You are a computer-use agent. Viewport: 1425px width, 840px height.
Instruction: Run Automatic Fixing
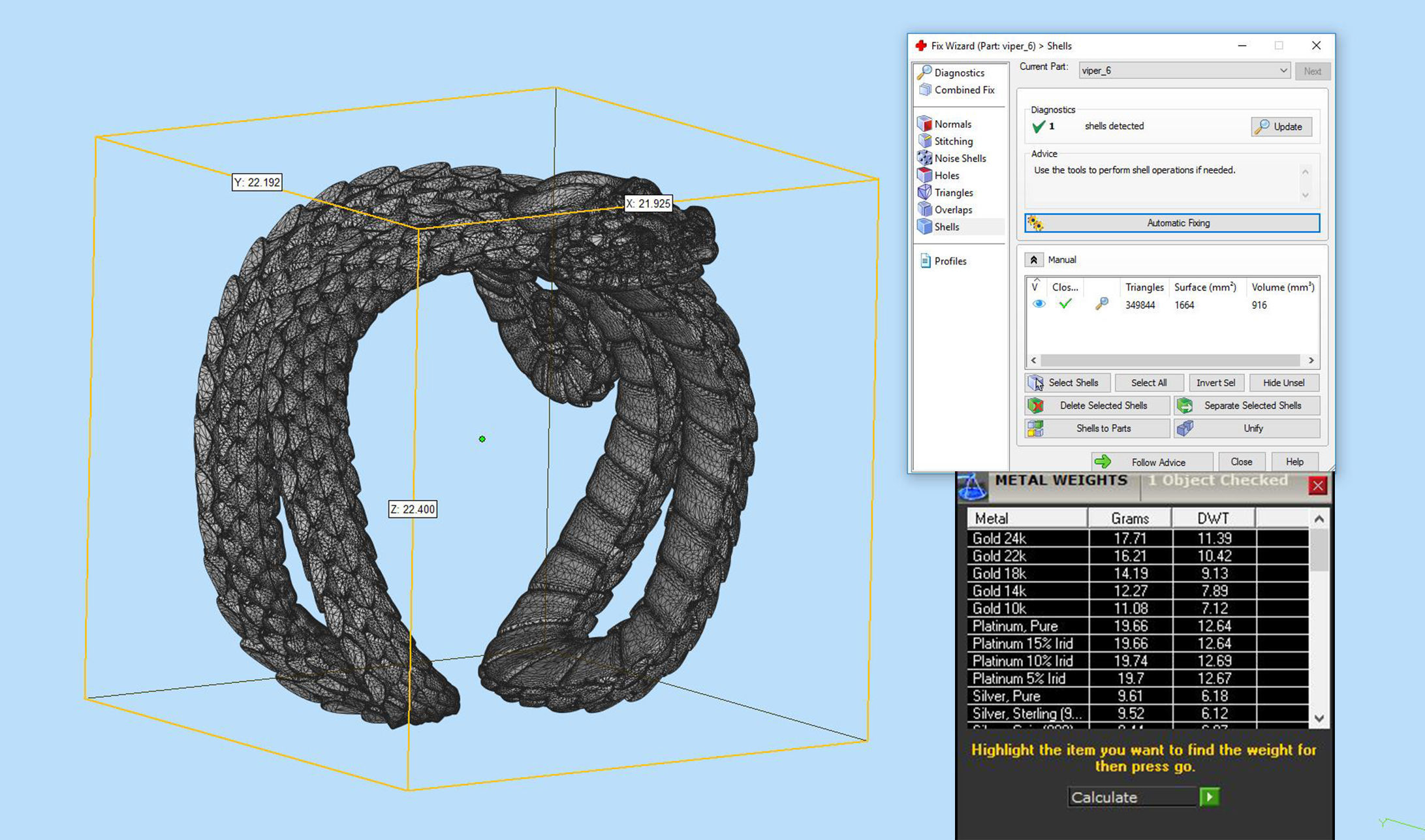click(1172, 223)
